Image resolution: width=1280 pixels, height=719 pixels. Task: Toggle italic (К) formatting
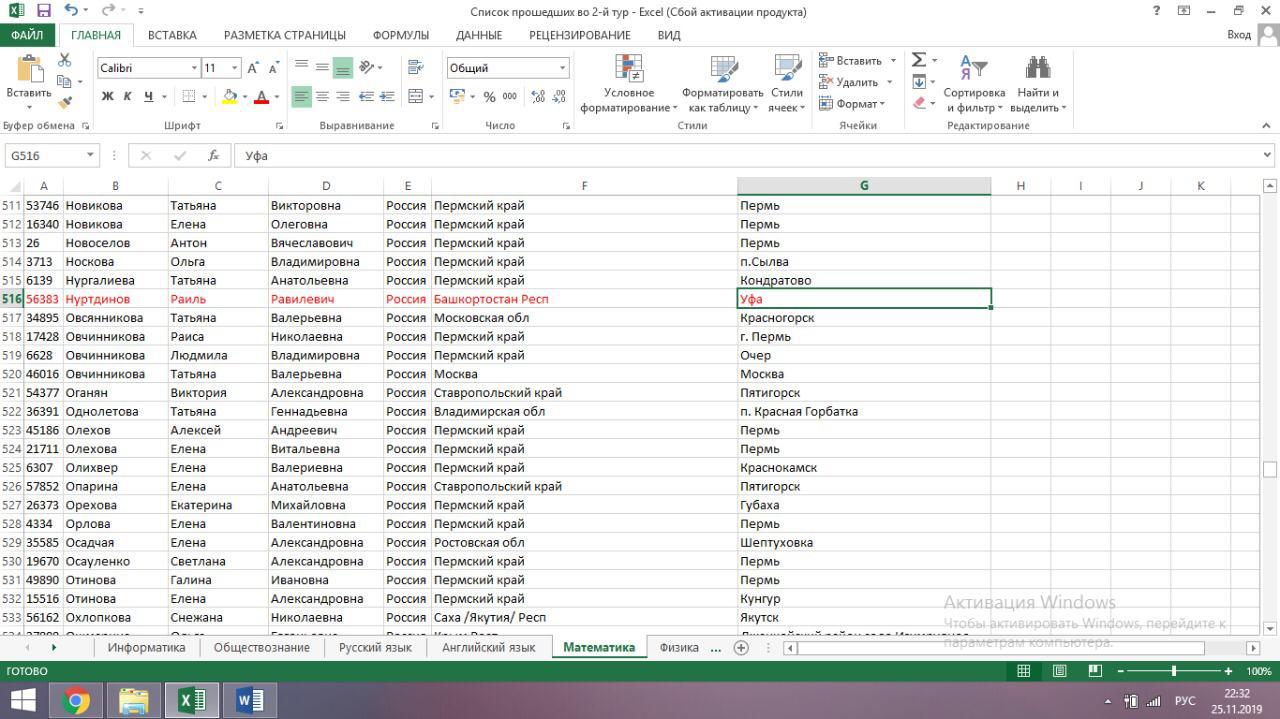[127, 97]
